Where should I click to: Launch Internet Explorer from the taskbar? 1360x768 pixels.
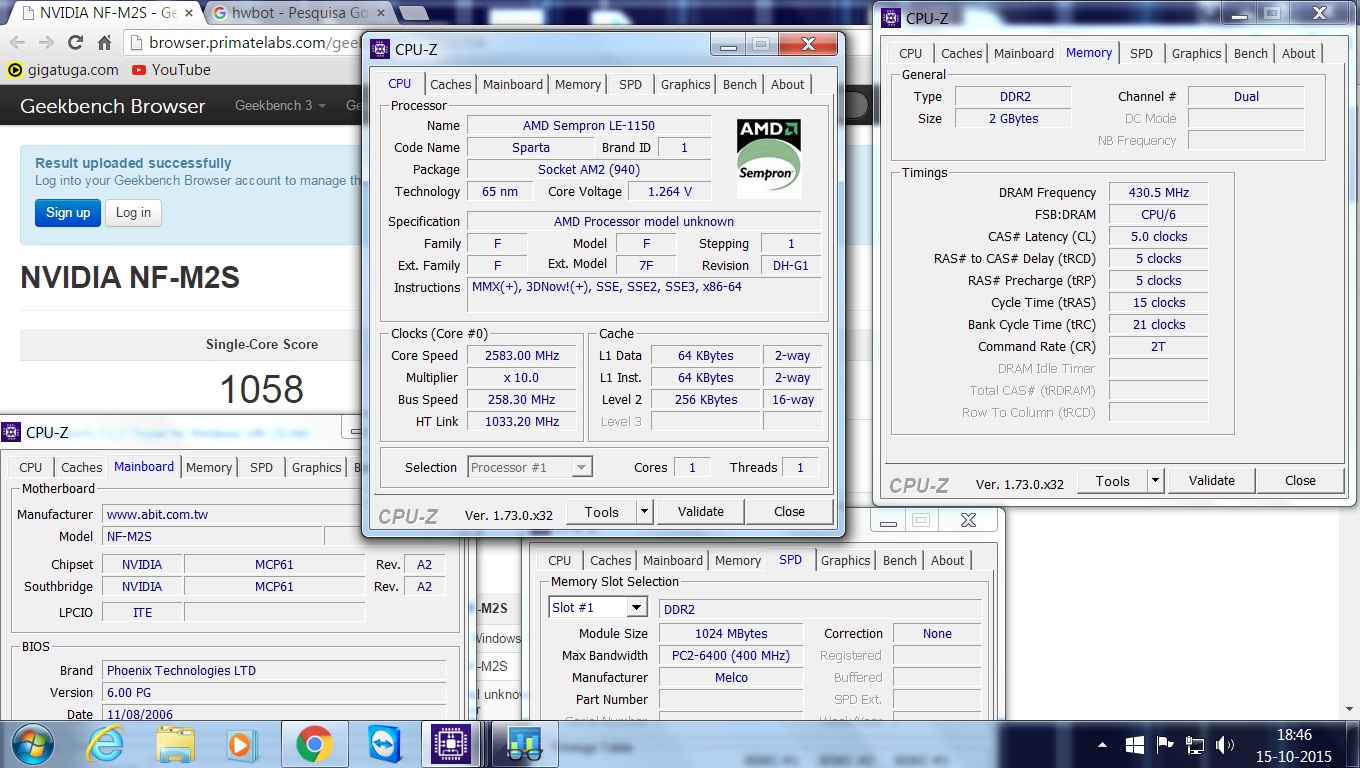click(x=105, y=744)
